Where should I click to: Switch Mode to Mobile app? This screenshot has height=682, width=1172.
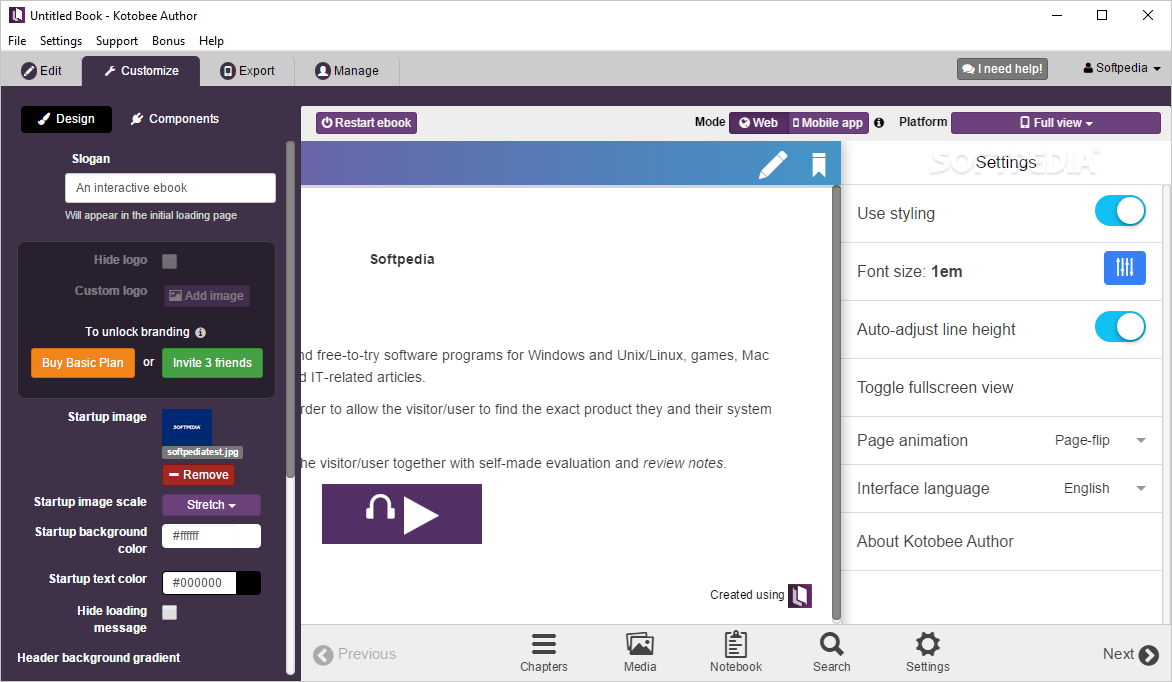pos(828,123)
